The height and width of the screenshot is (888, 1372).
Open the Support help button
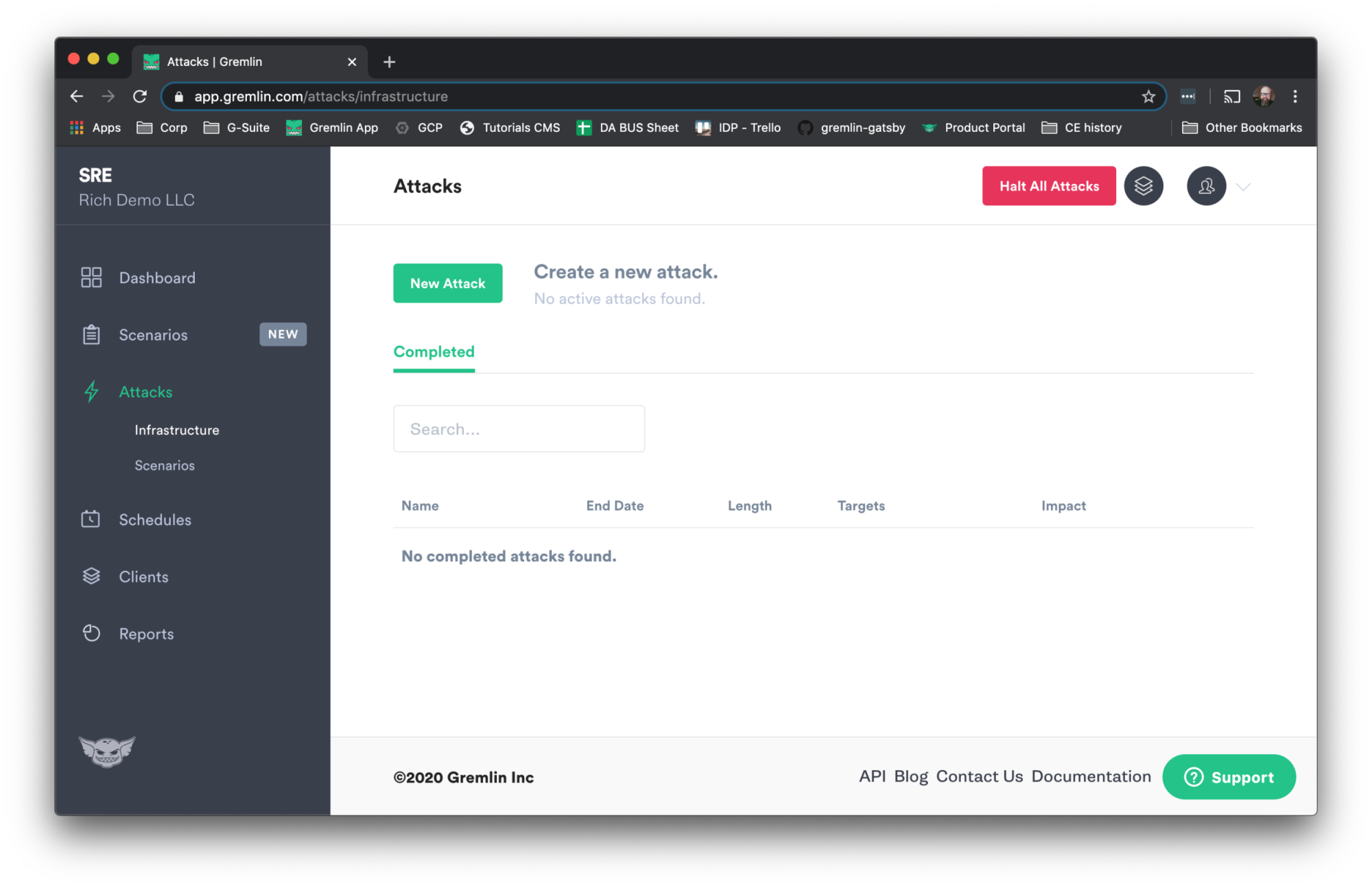click(x=1229, y=777)
